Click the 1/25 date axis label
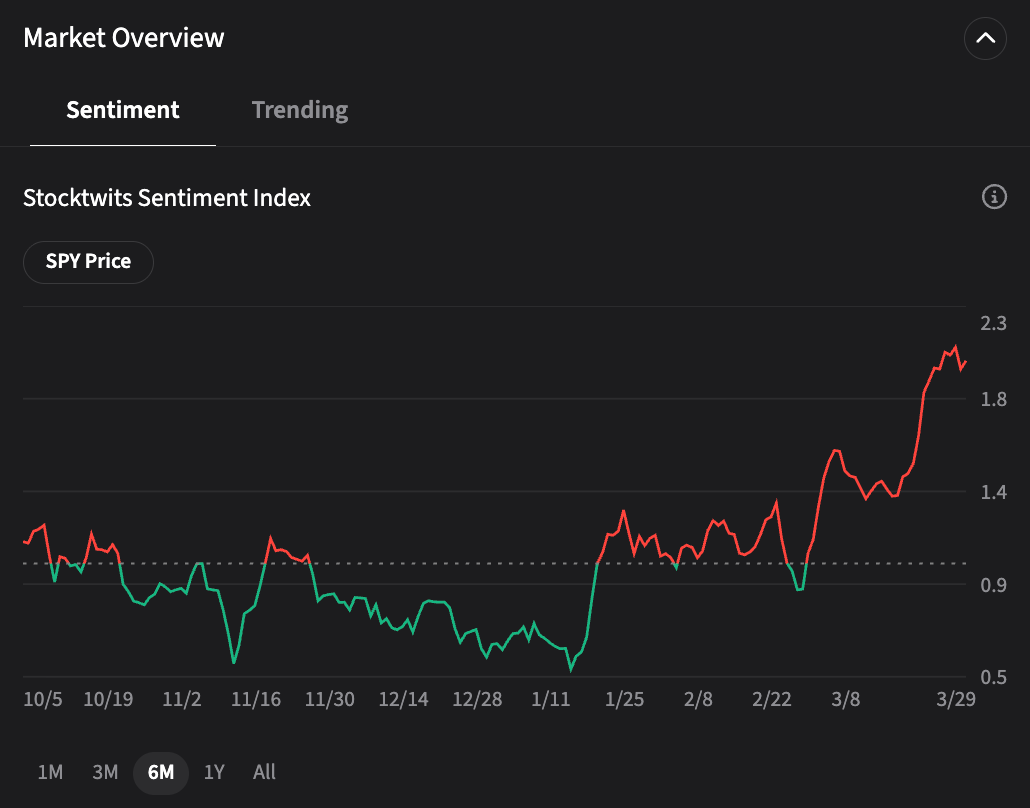 [x=624, y=699]
